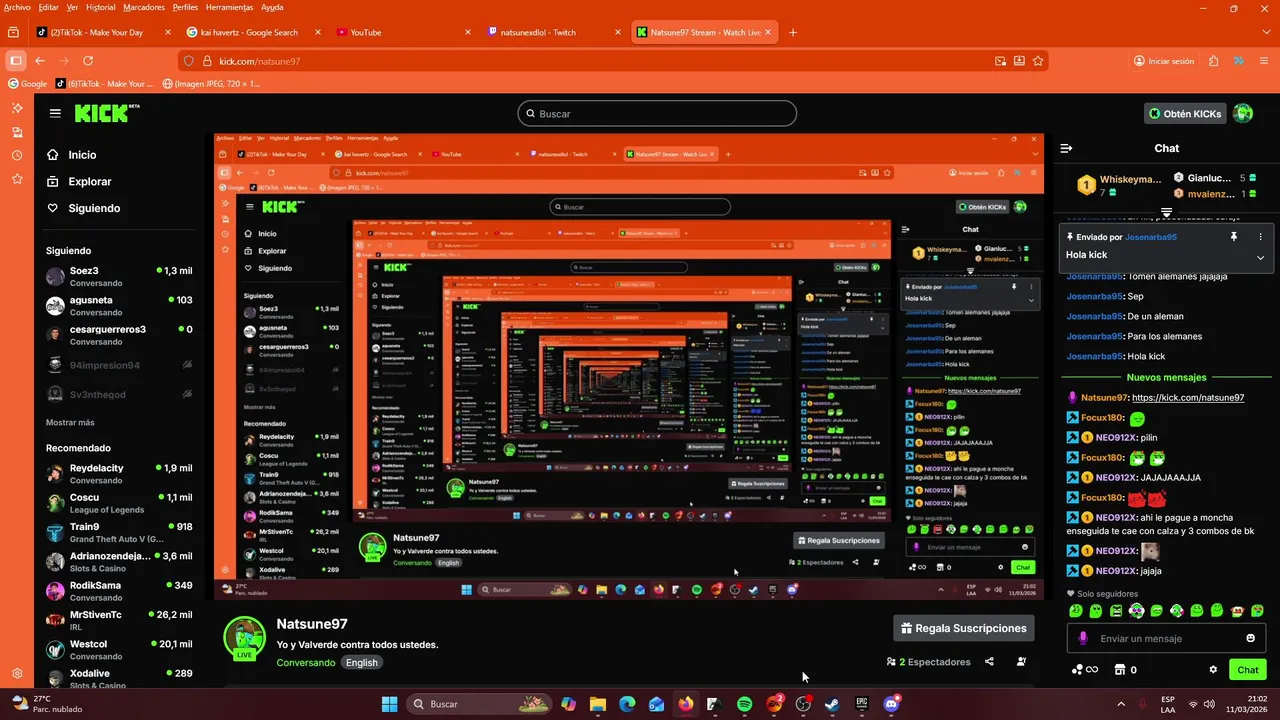Click the Firefox address bar URL
1280x720 pixels.
pyautogui.click(x=260, y=61)
